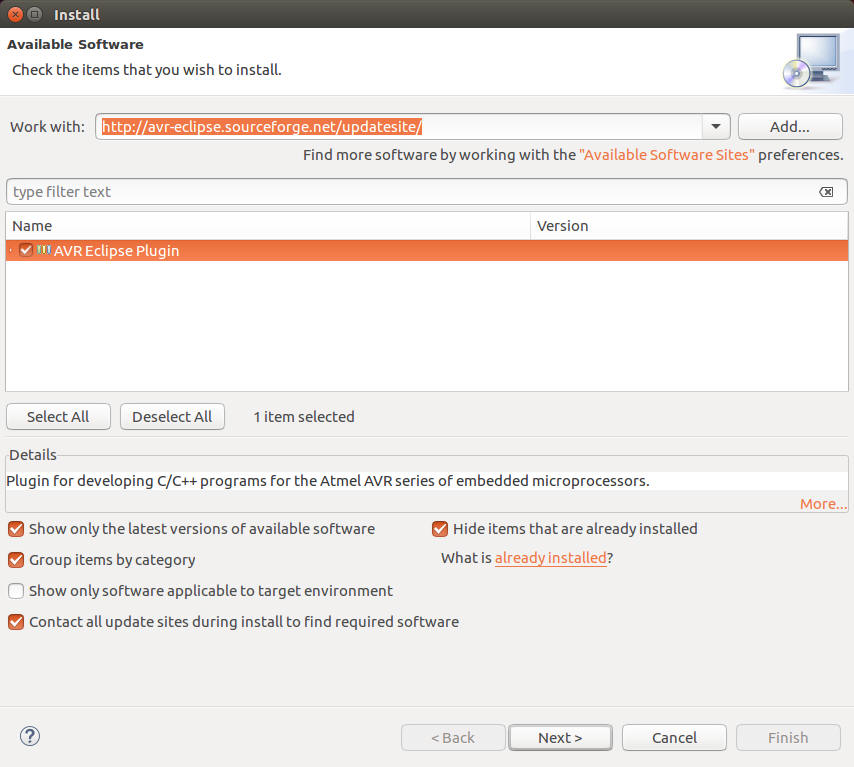This screenshot has width=854, height=767.
Task: Uncheck Hide items that are already installed
Action: point(440,528)
